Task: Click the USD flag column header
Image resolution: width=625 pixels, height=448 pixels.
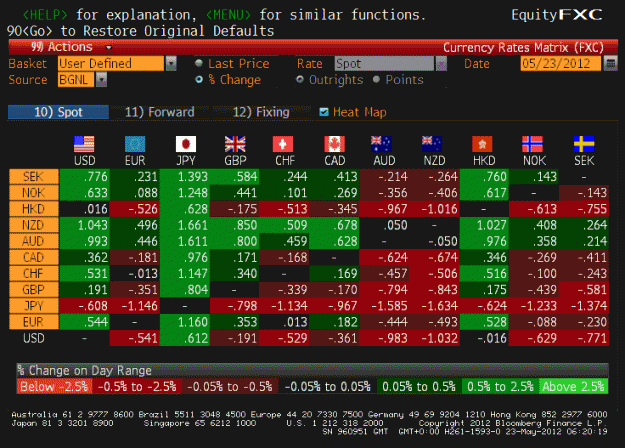Action: point(84,144)
